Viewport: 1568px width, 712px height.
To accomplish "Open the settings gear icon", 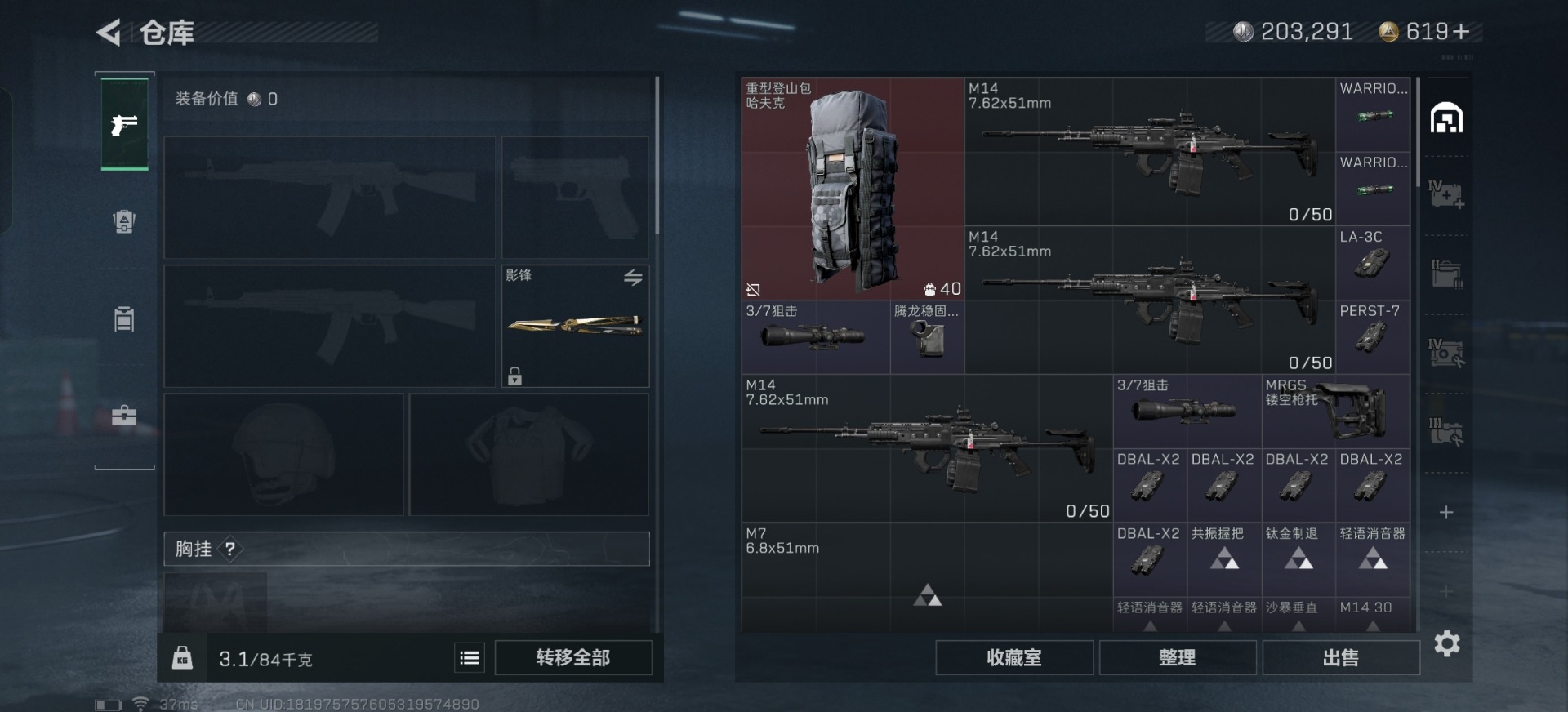I will point(1447,643).
